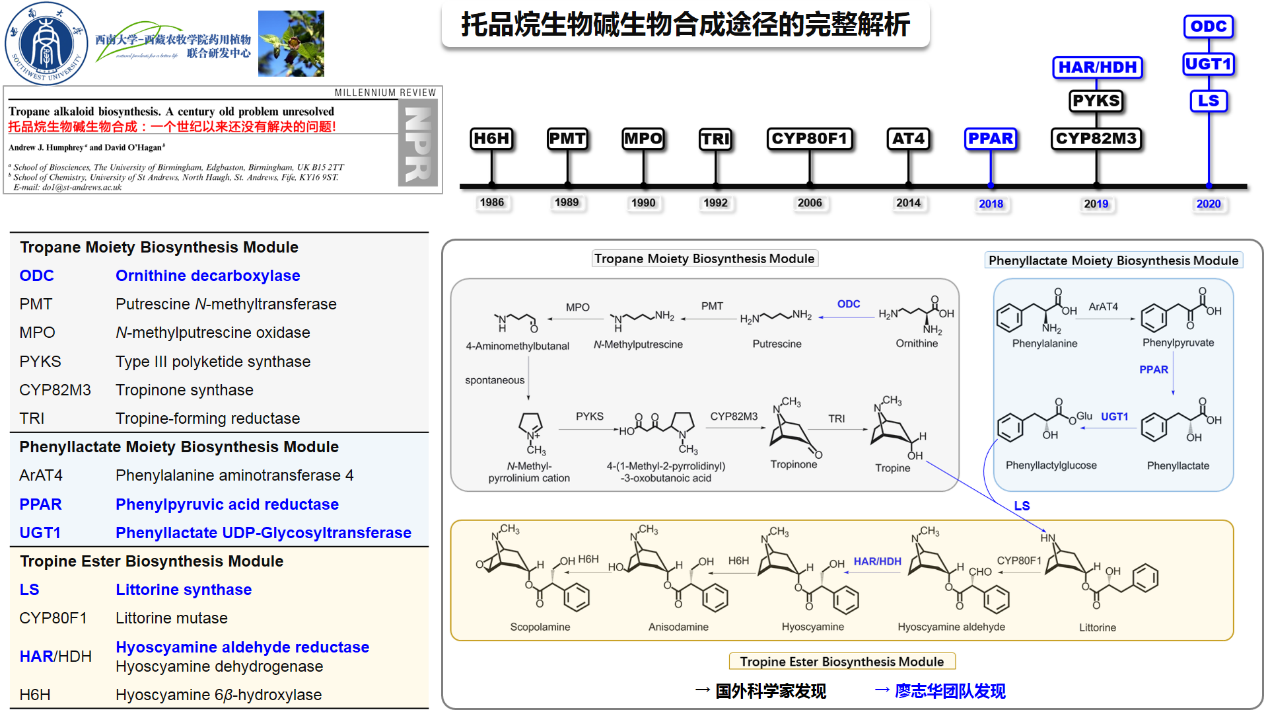Image resolution: width=1268 pixels, height=712 pixels.
Task: Click the Southwest University circular logo
Action: pyautogui.click(x=48, y=40)
